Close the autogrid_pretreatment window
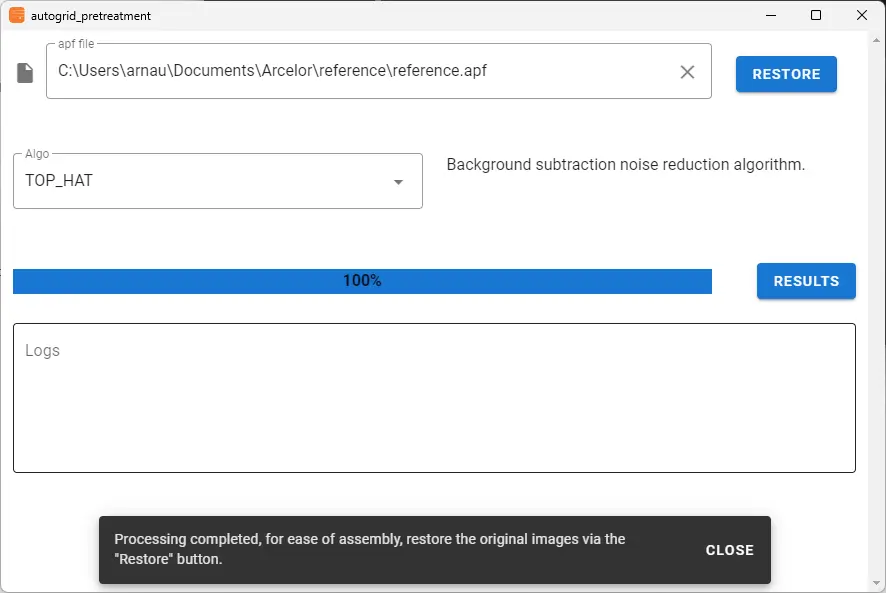Image resolution: width=886 pixels, height=593 pixels. point(861,15)
